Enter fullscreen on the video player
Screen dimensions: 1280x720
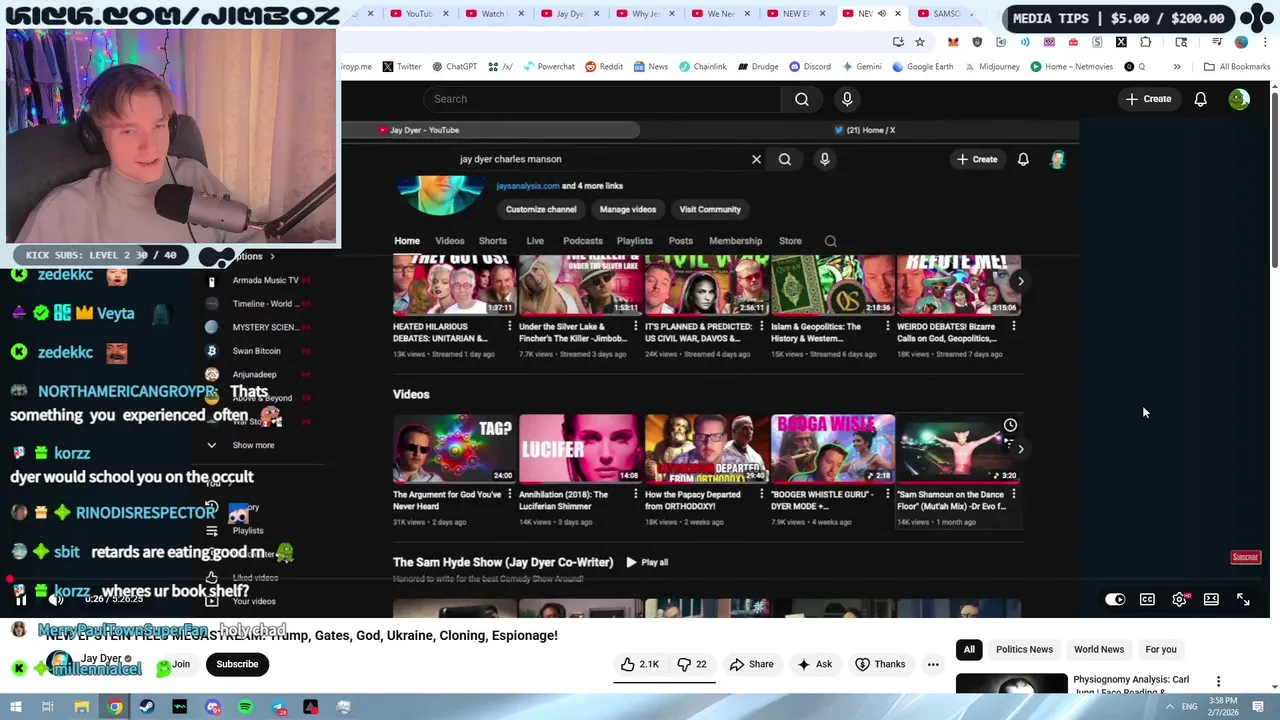click(1243, 599)
